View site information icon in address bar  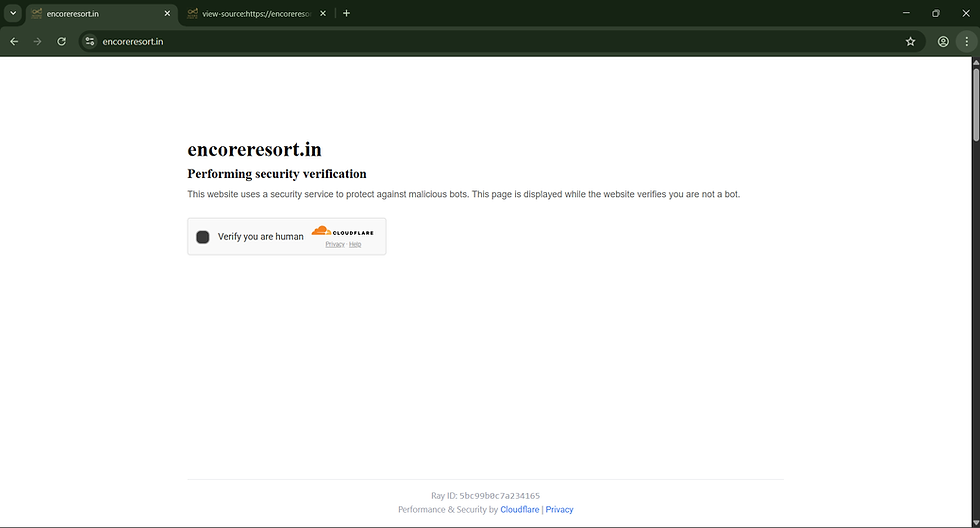[90, 41]
